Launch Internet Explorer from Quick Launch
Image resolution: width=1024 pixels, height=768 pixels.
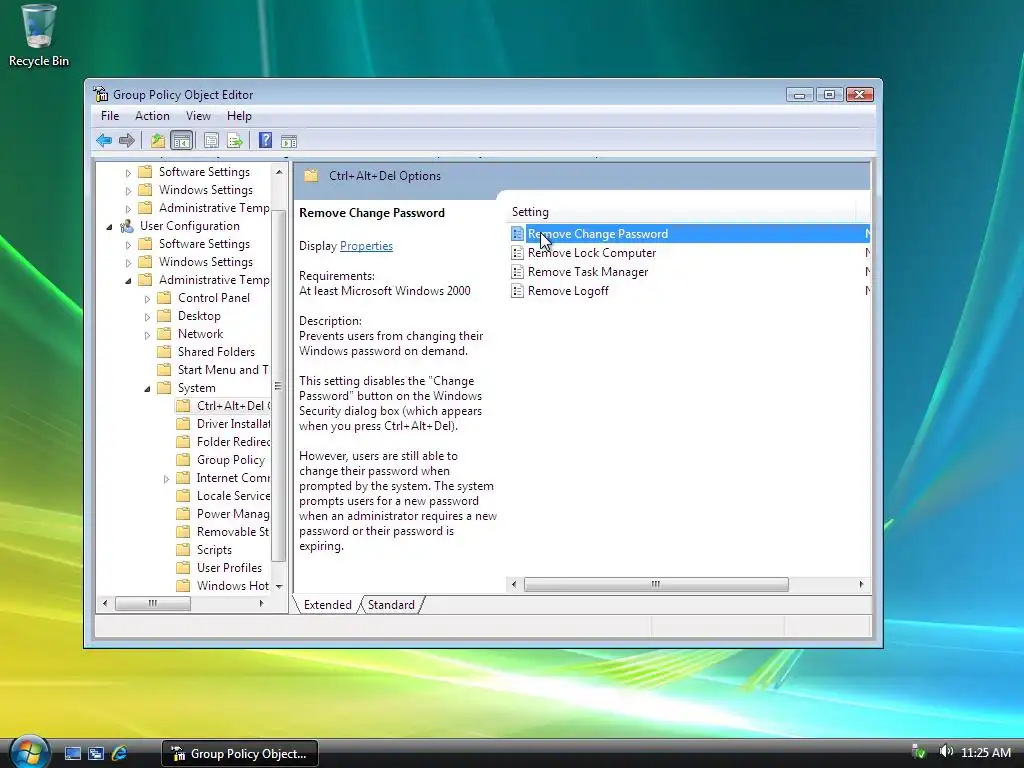[120, 754]
